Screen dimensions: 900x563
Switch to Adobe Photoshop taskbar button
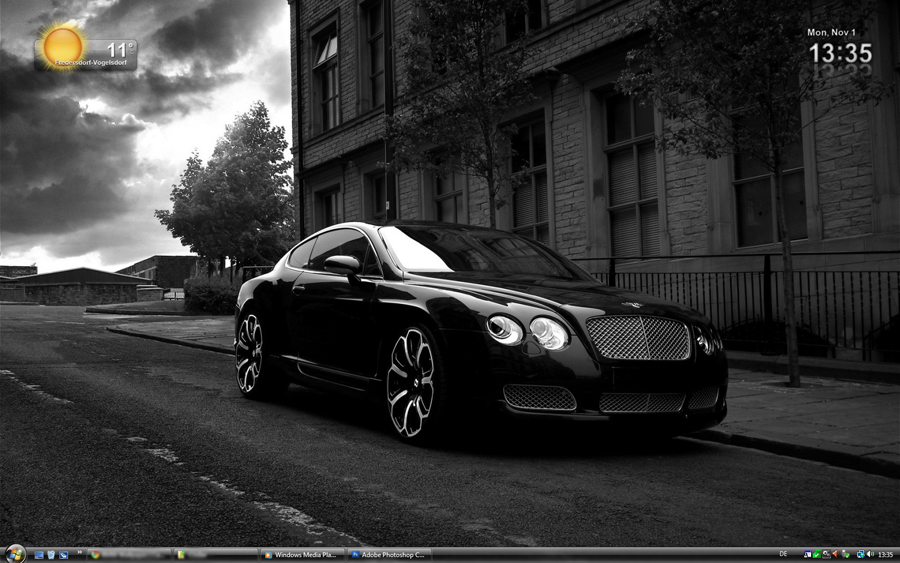(389, 555)
